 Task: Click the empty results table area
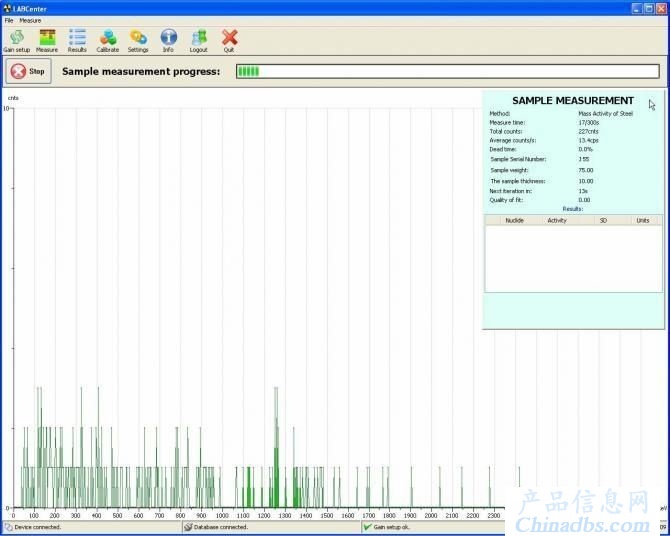tap(573, 259)
